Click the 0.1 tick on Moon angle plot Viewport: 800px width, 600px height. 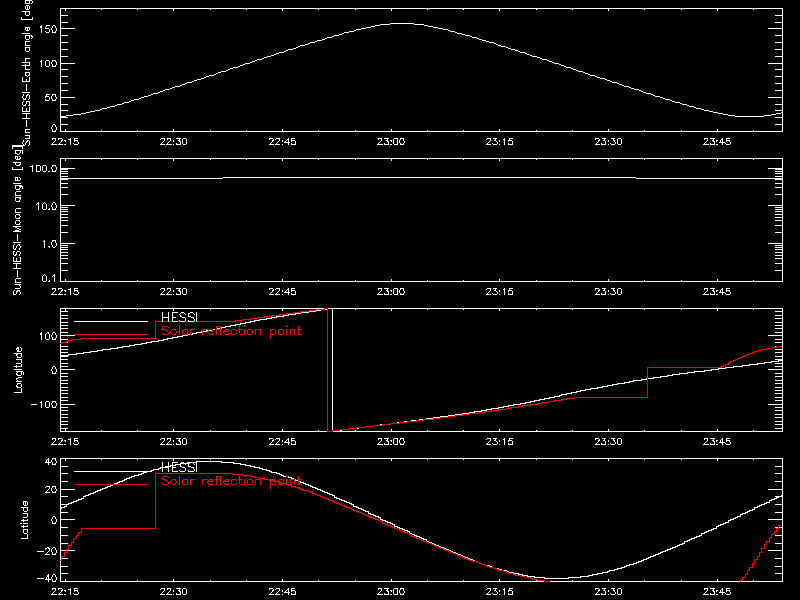click(x=49, y=279)
